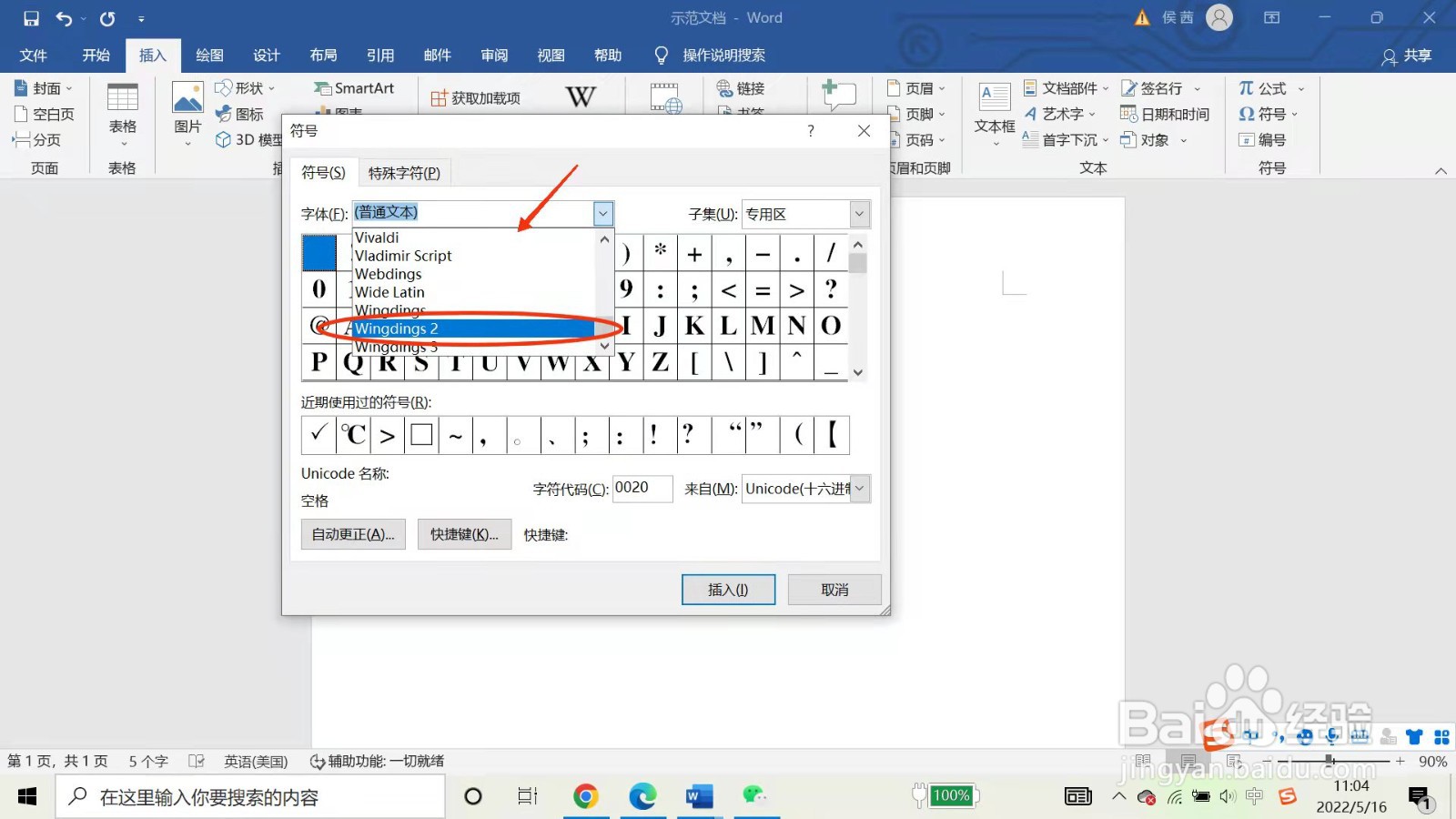Open document parts (文档部件)
1456x819 pixels.
pyautogui.click(x=1066, y=88)
